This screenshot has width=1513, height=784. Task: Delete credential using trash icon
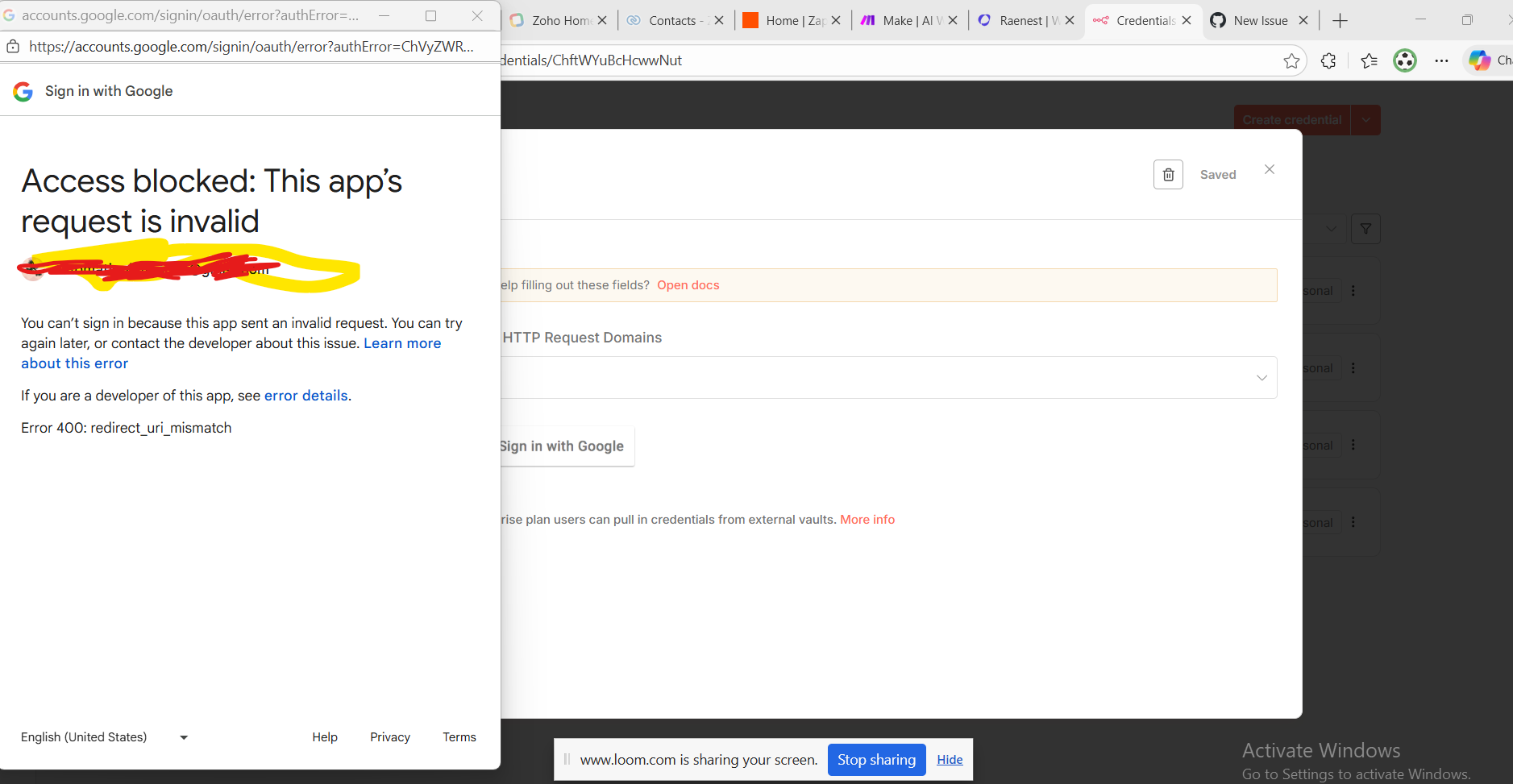pos(1168,175)
